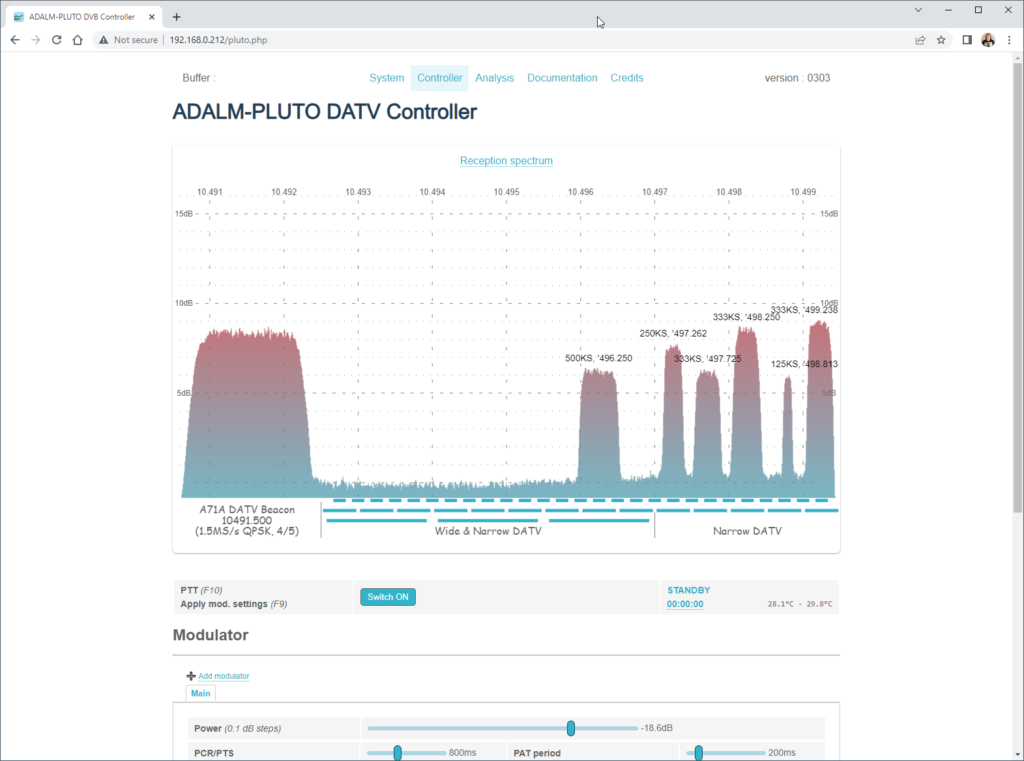Reload the pluto.php page
The height and width of the screenshot is (761, 1024).
click(x=57, y=40)
